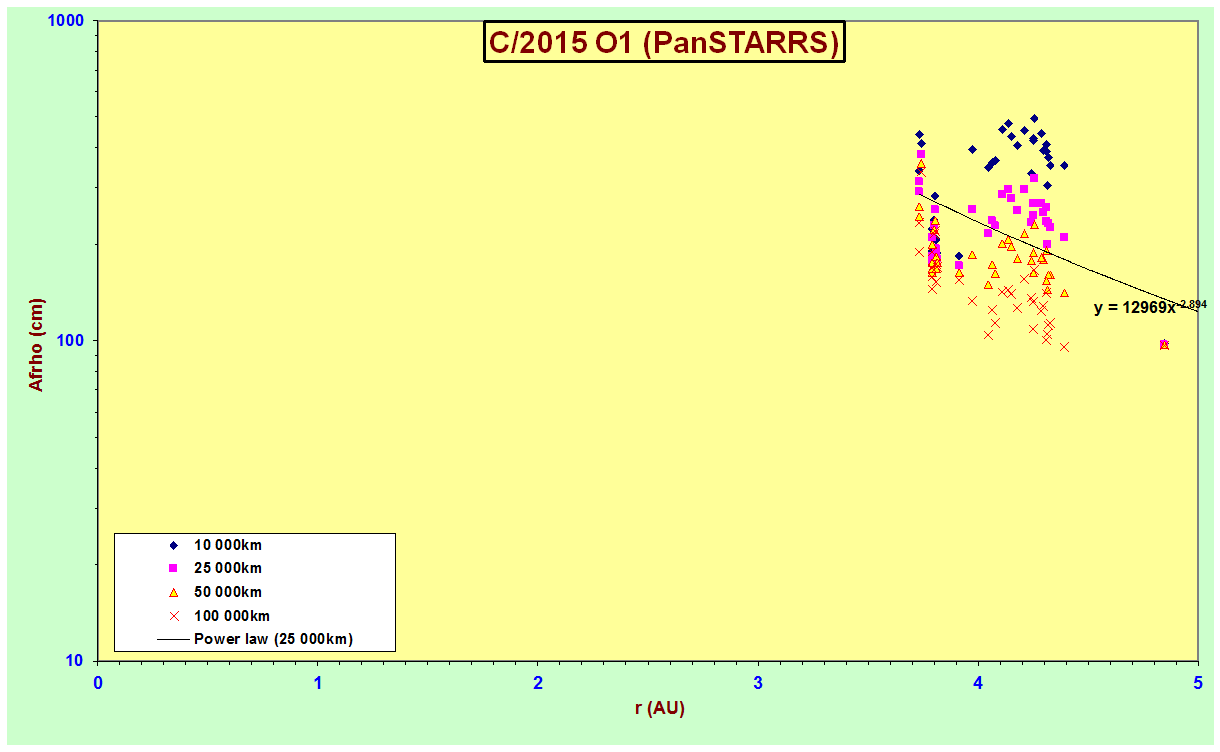
Task: Select the r (AU) horizontal axis title
Action: (660, 708)
